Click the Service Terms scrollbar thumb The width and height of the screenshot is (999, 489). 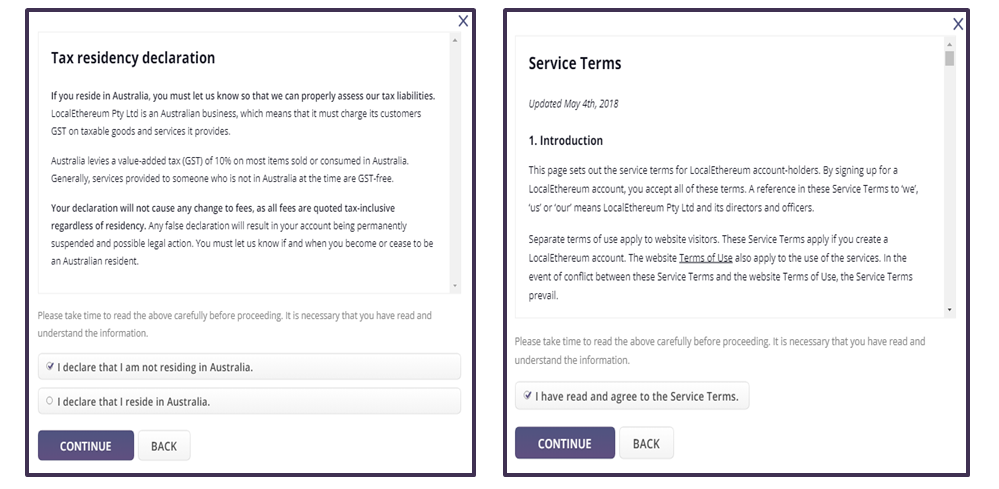[x=949, y=58]
